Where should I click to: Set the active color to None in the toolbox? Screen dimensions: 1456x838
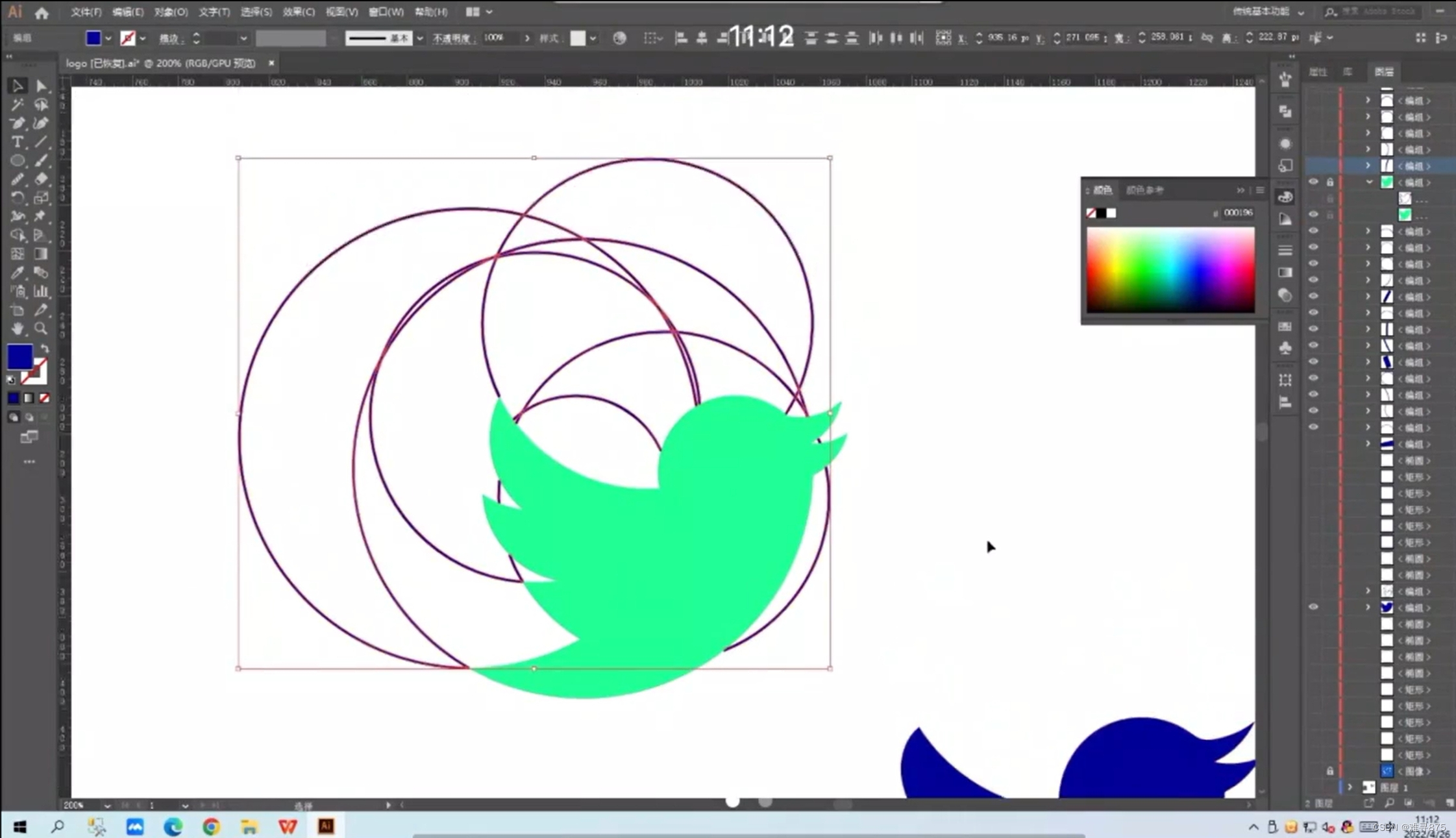[x=44, y=398]
